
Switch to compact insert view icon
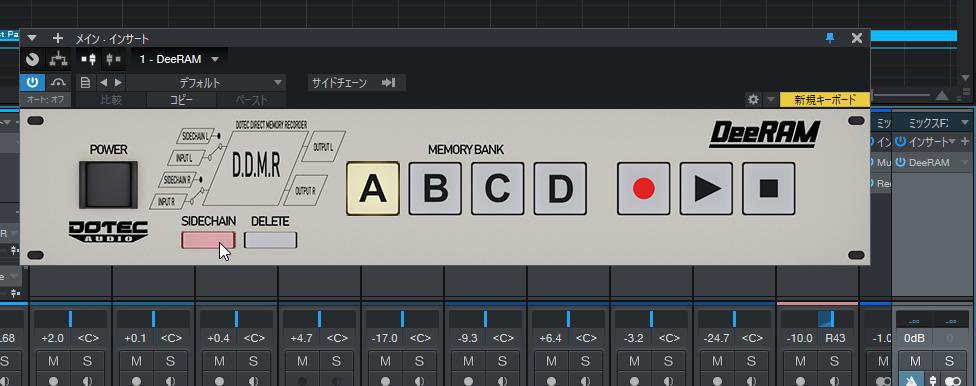tap(113, 59)
